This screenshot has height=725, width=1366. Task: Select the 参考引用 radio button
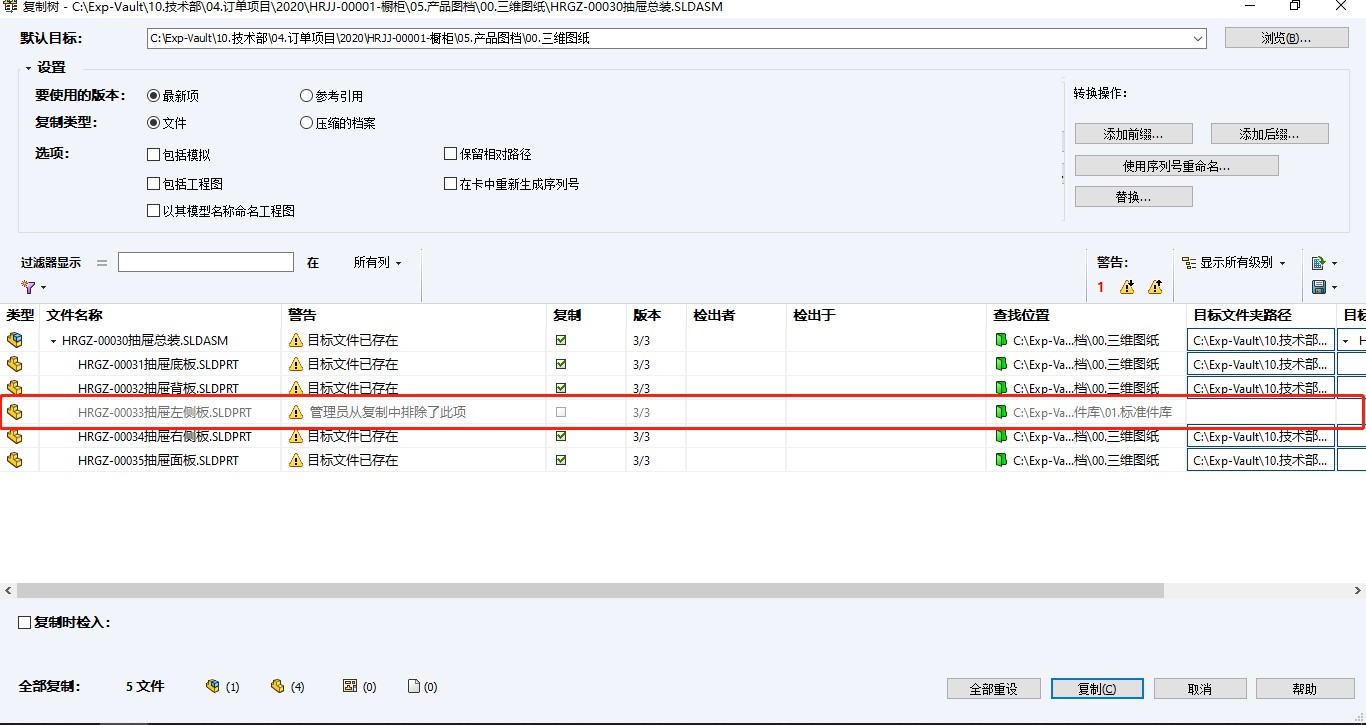(306, 95)
